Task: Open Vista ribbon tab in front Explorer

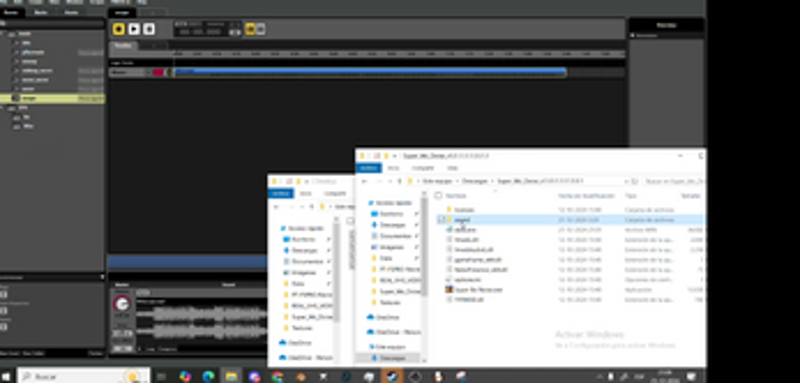Action: 452,168
